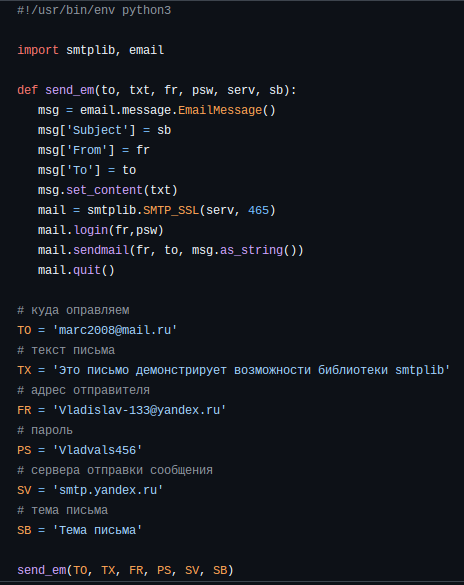Click the final send_em call at bottom
Viewport: 464px width, 585px height.
(x=125, y=570)
